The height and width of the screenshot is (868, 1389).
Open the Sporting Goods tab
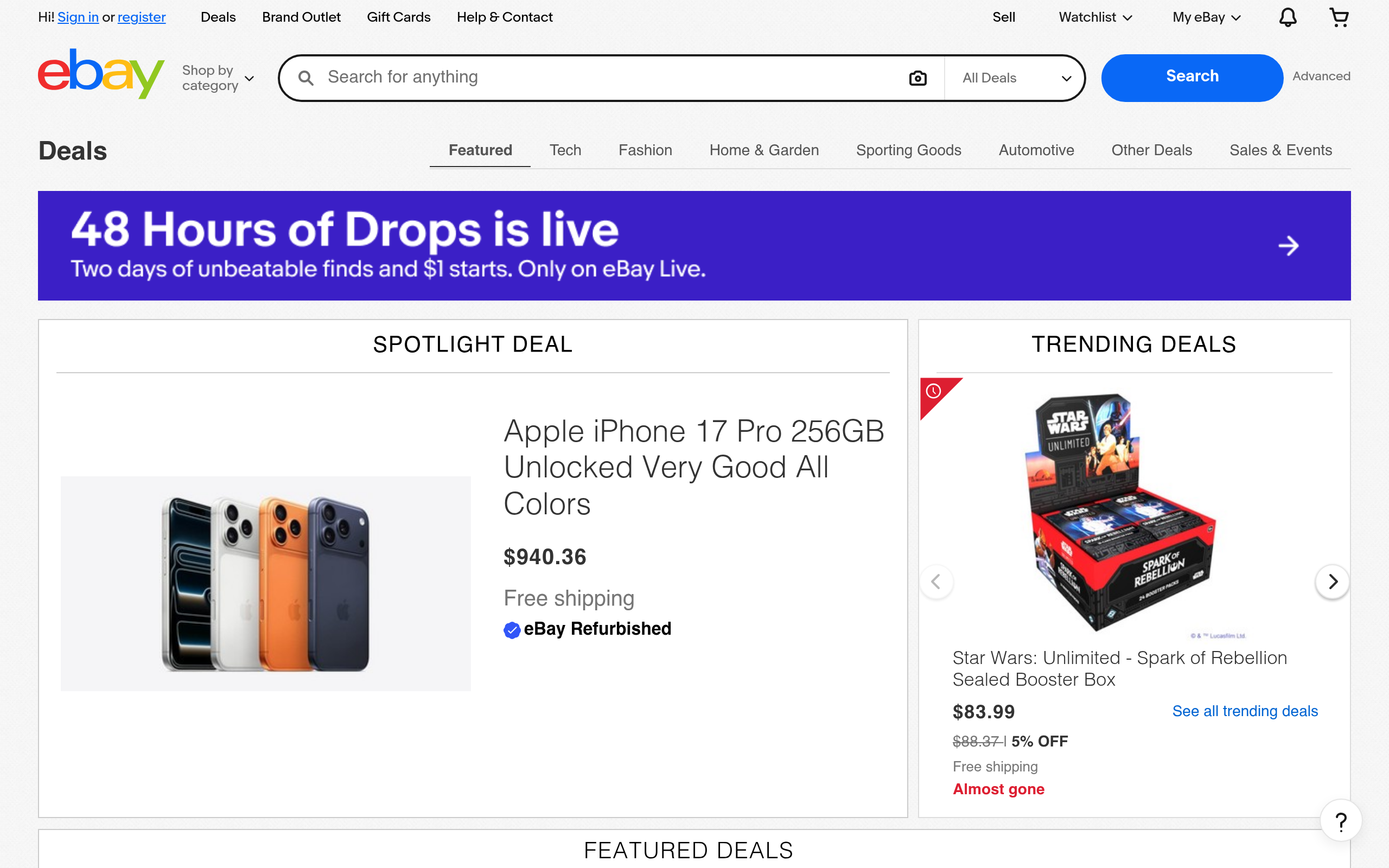(x=908, y=150)
